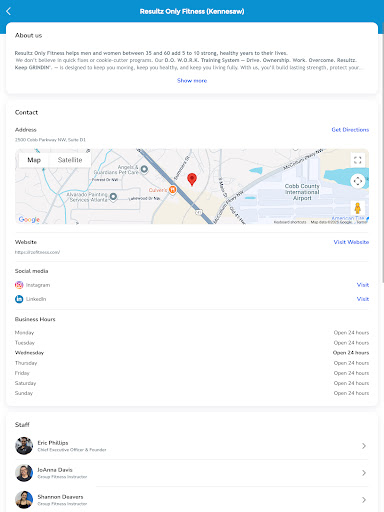
Task: Click the Shannon Deavers name
Action: coord(60,497)
